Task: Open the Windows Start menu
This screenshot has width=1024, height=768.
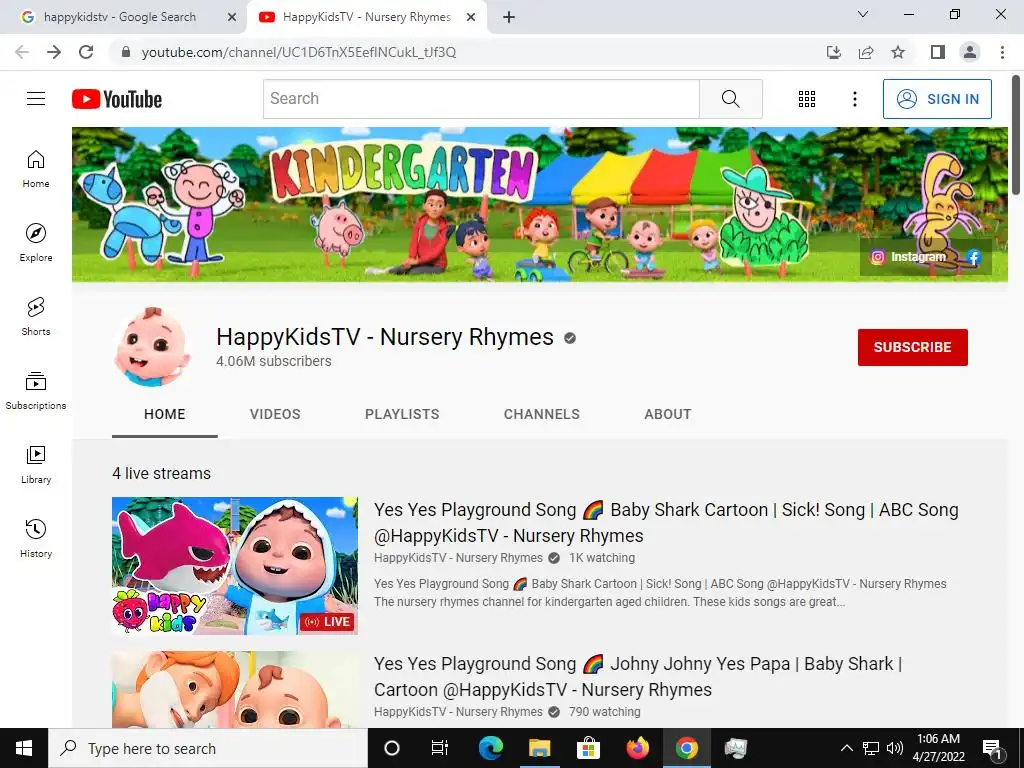Action: point(24,748)
